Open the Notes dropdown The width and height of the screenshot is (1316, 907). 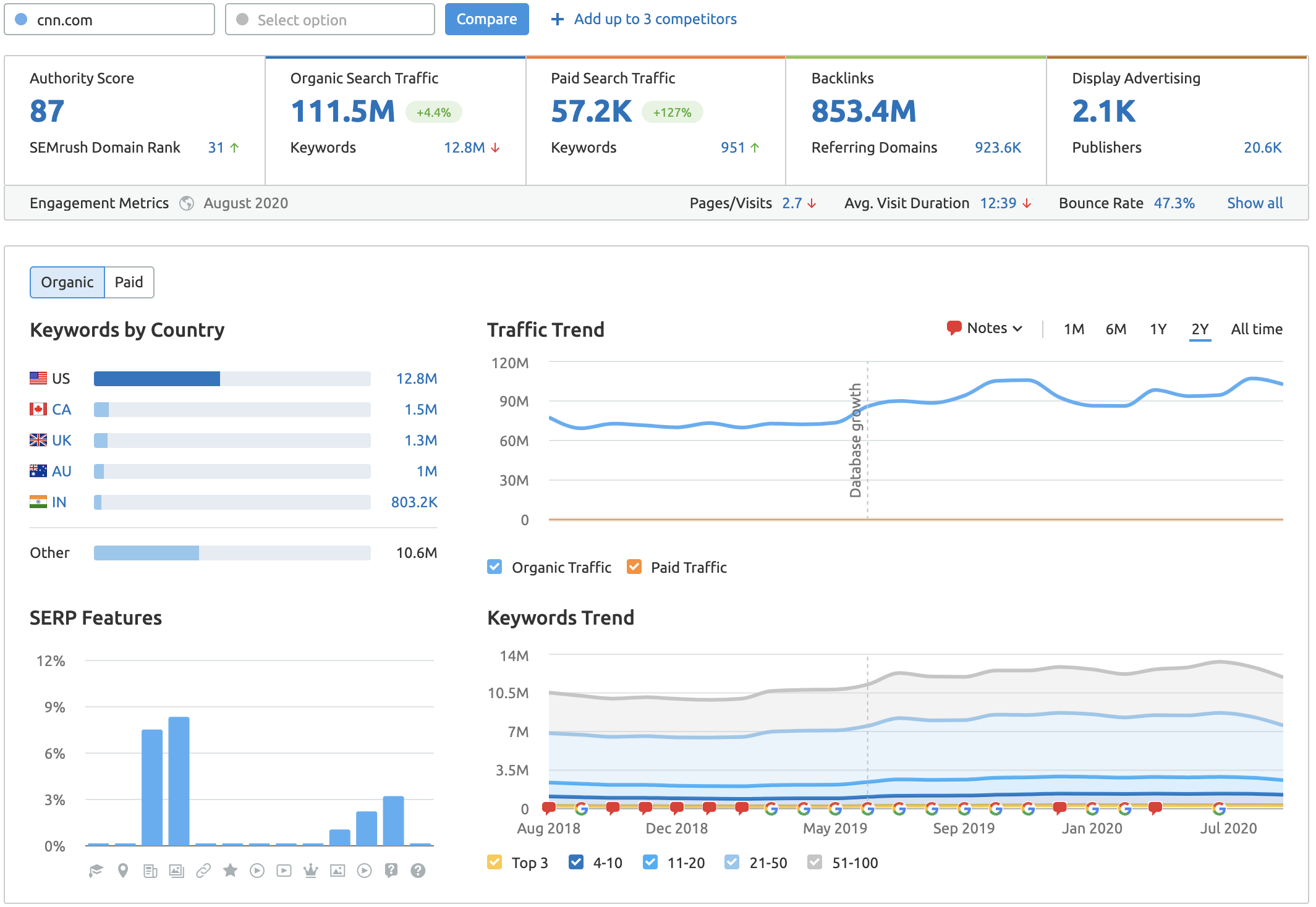(985, 328)
